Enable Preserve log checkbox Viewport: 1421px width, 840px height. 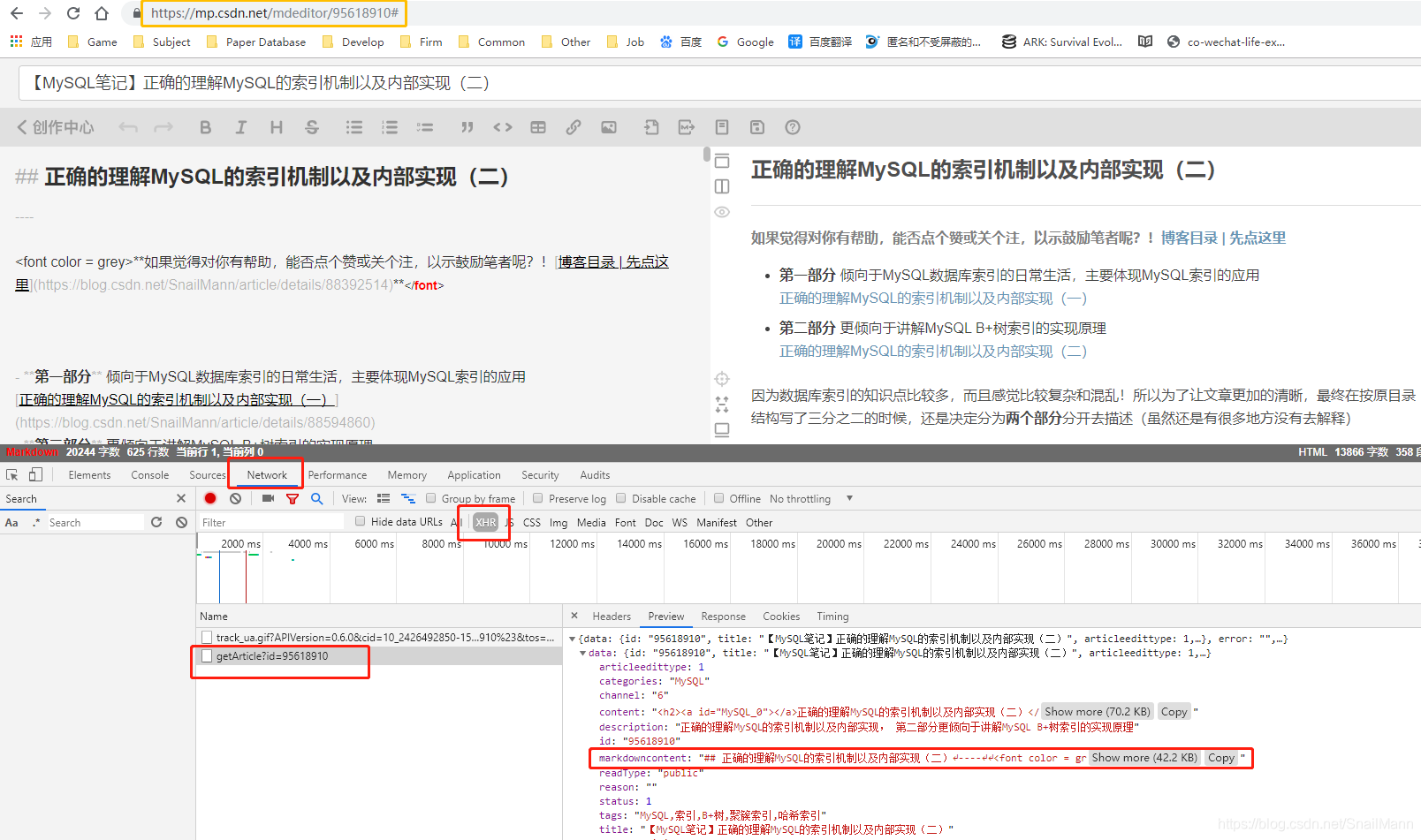[x=537, y=498]
